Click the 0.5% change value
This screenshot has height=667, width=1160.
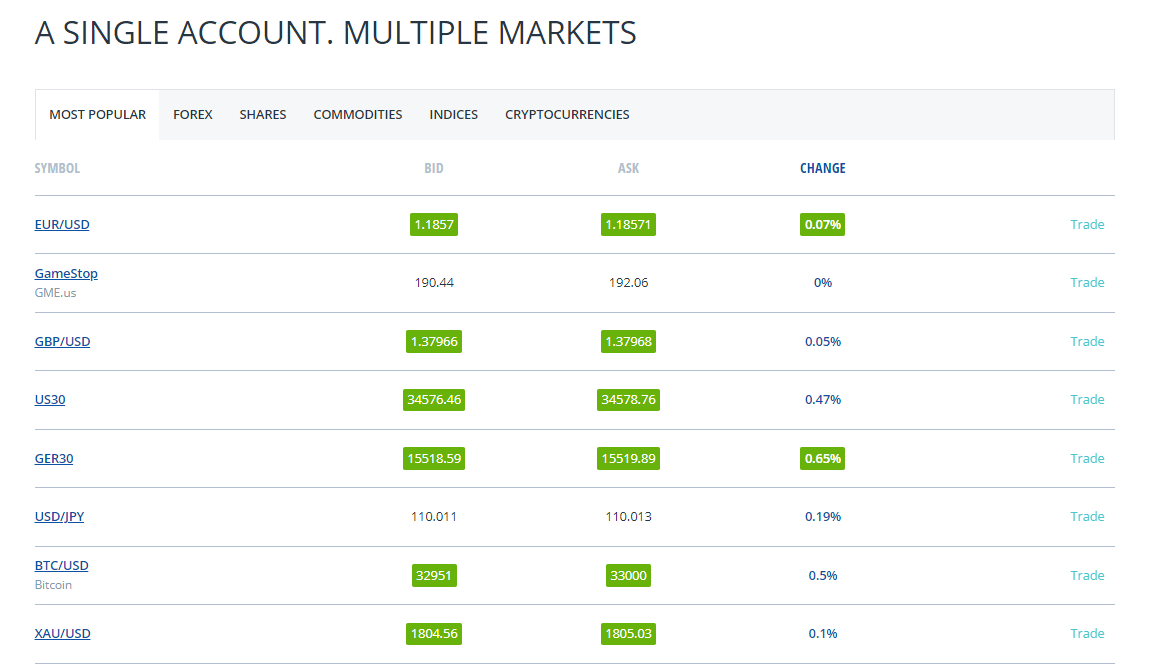(823, 575)
